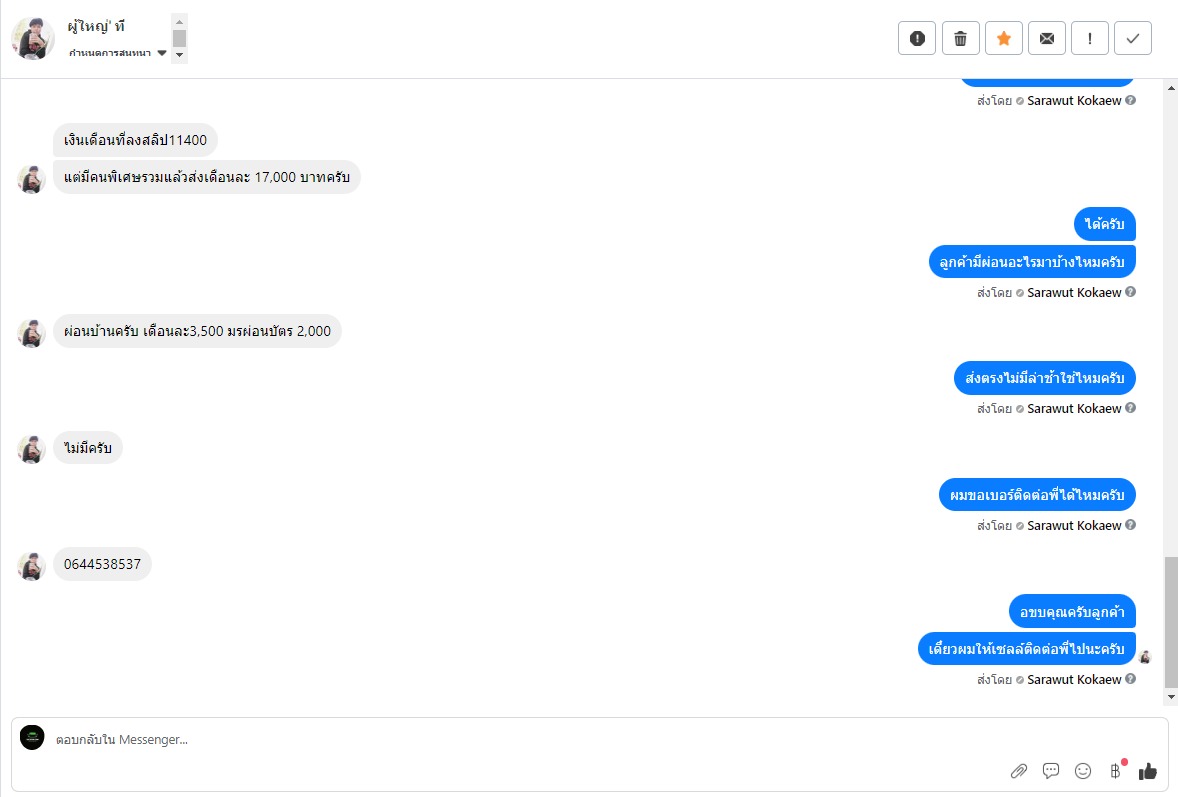Viewport: 1178px width, 797px height.
Task: Click the Baht payment icon
Action: click(1115, 771)
